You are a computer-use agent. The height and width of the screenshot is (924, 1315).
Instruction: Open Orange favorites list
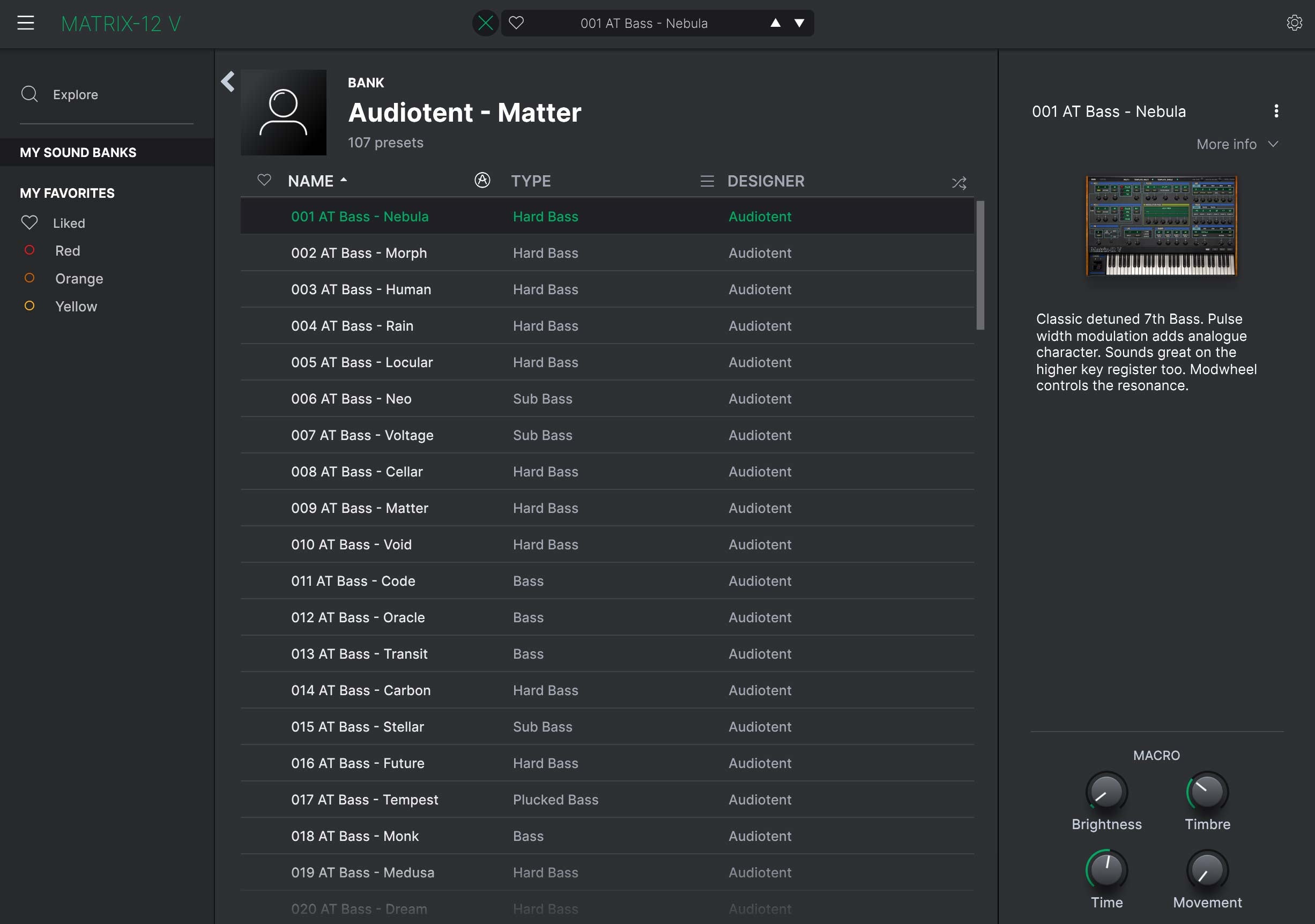pos(79,279)
